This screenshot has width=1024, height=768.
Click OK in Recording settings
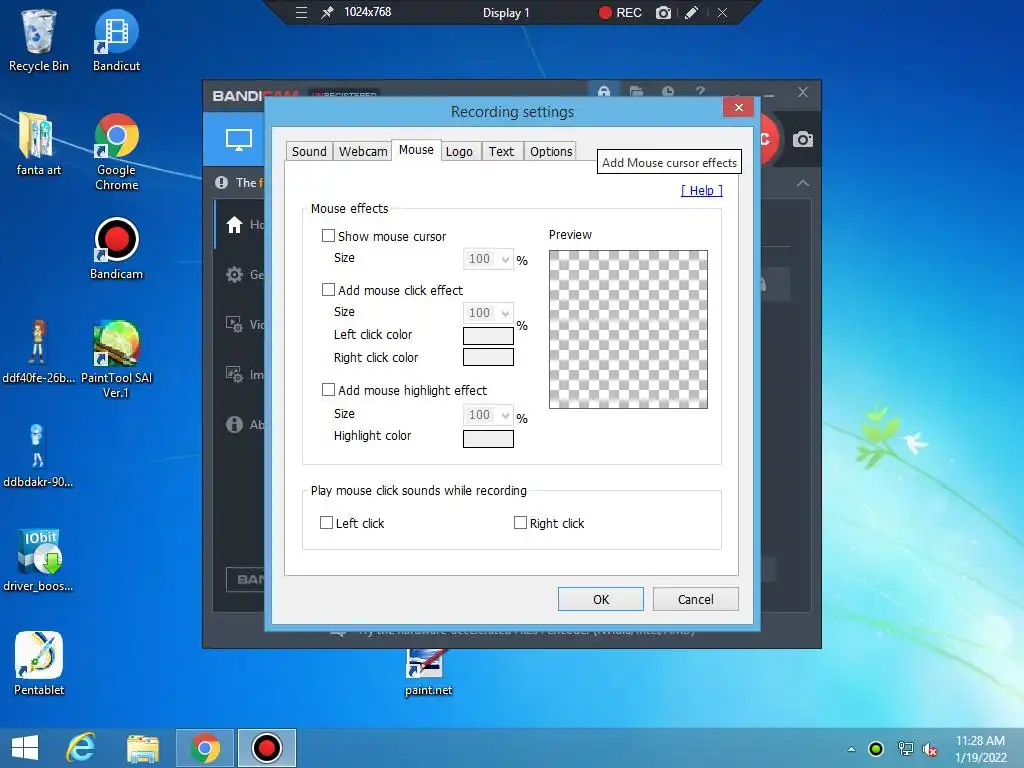click(x=601, y=599)
